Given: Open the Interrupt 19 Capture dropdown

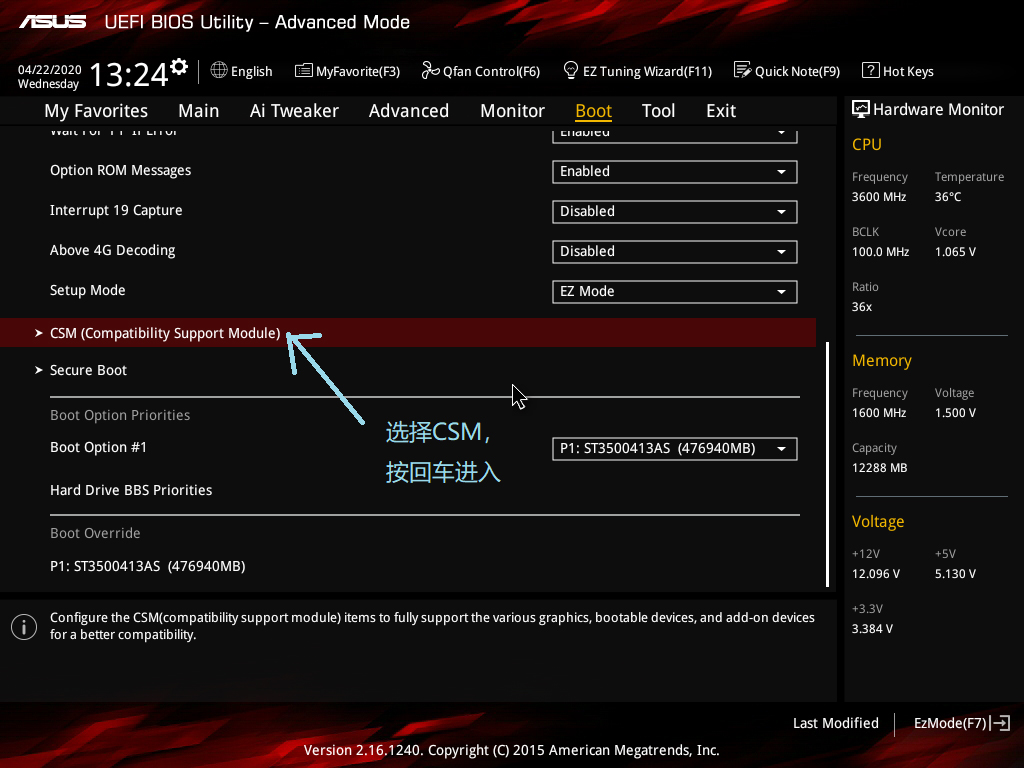Looking at the screenshot, I should point(675,212).
